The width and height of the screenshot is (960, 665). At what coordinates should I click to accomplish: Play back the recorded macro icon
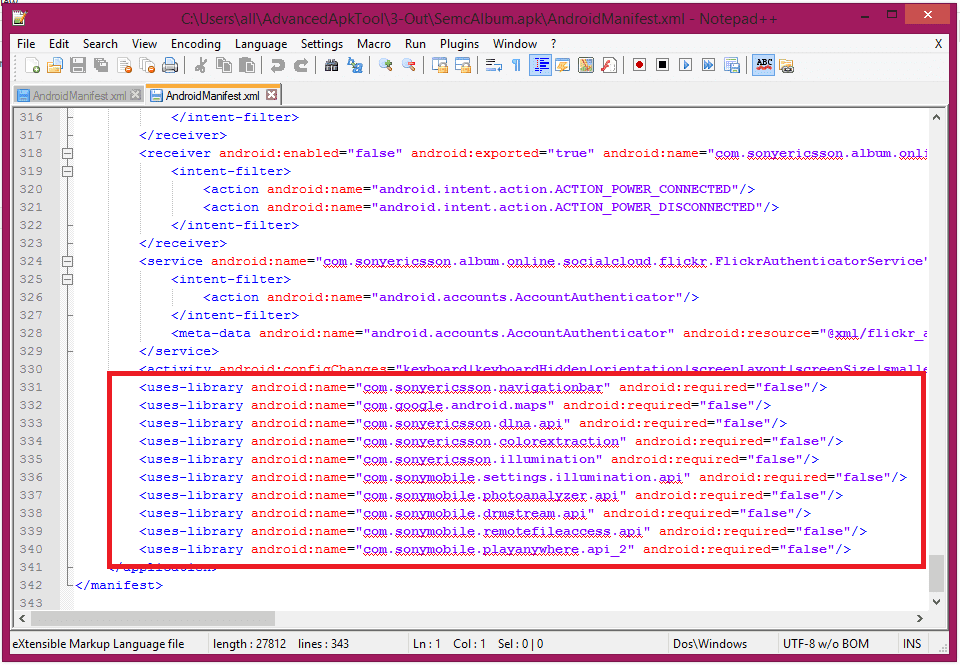[686, 65]
